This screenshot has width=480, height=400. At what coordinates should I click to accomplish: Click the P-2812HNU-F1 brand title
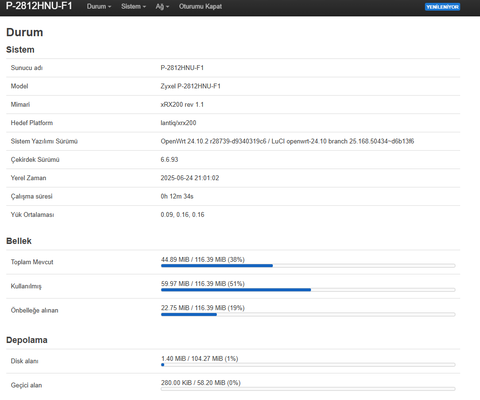(x=39, y=6)
